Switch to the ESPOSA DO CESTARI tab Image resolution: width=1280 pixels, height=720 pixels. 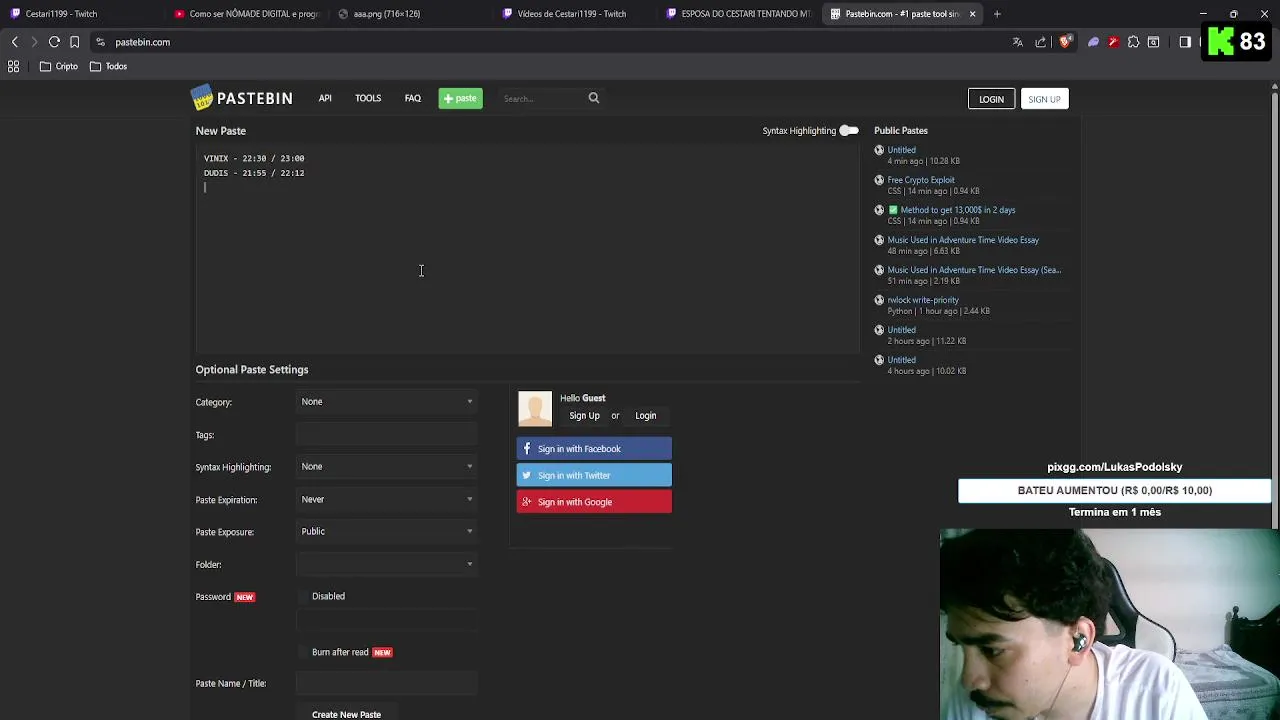click(x=738, y=14)
